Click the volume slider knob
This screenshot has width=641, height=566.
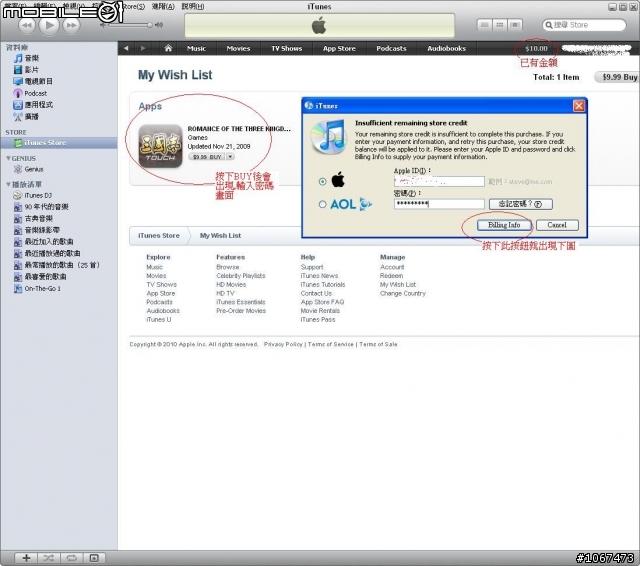pos(150,25)
